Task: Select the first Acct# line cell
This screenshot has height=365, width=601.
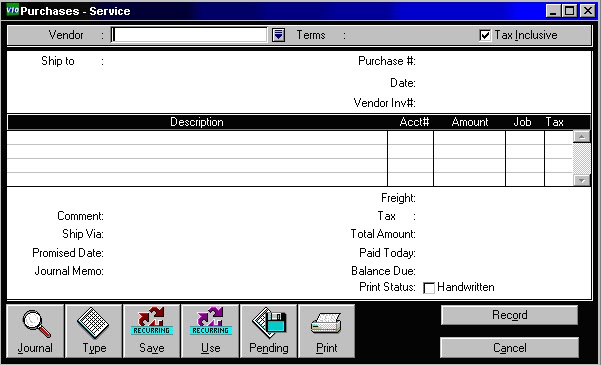Action: (411, 138)
